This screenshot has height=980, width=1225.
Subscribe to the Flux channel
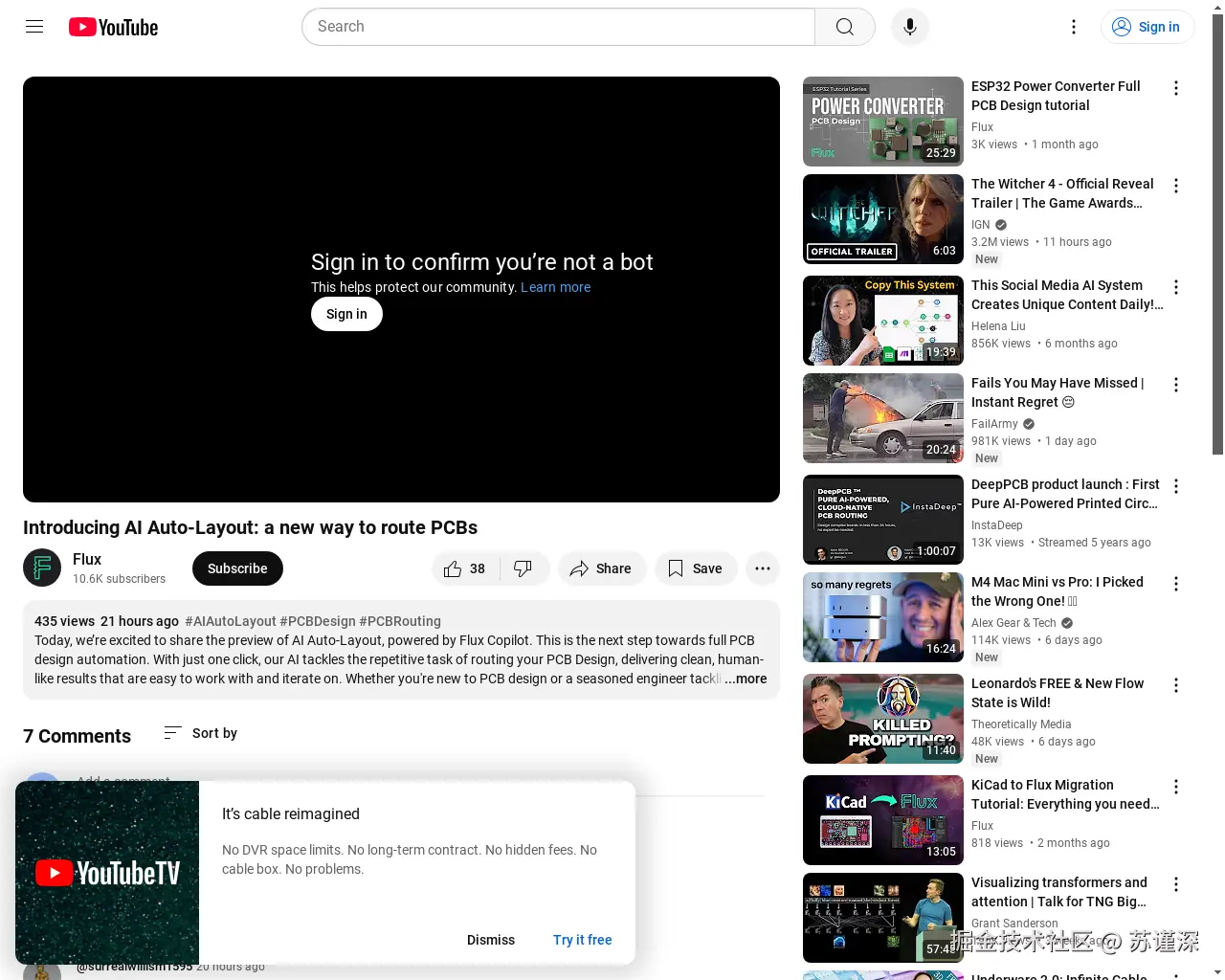tap(237, 568)
